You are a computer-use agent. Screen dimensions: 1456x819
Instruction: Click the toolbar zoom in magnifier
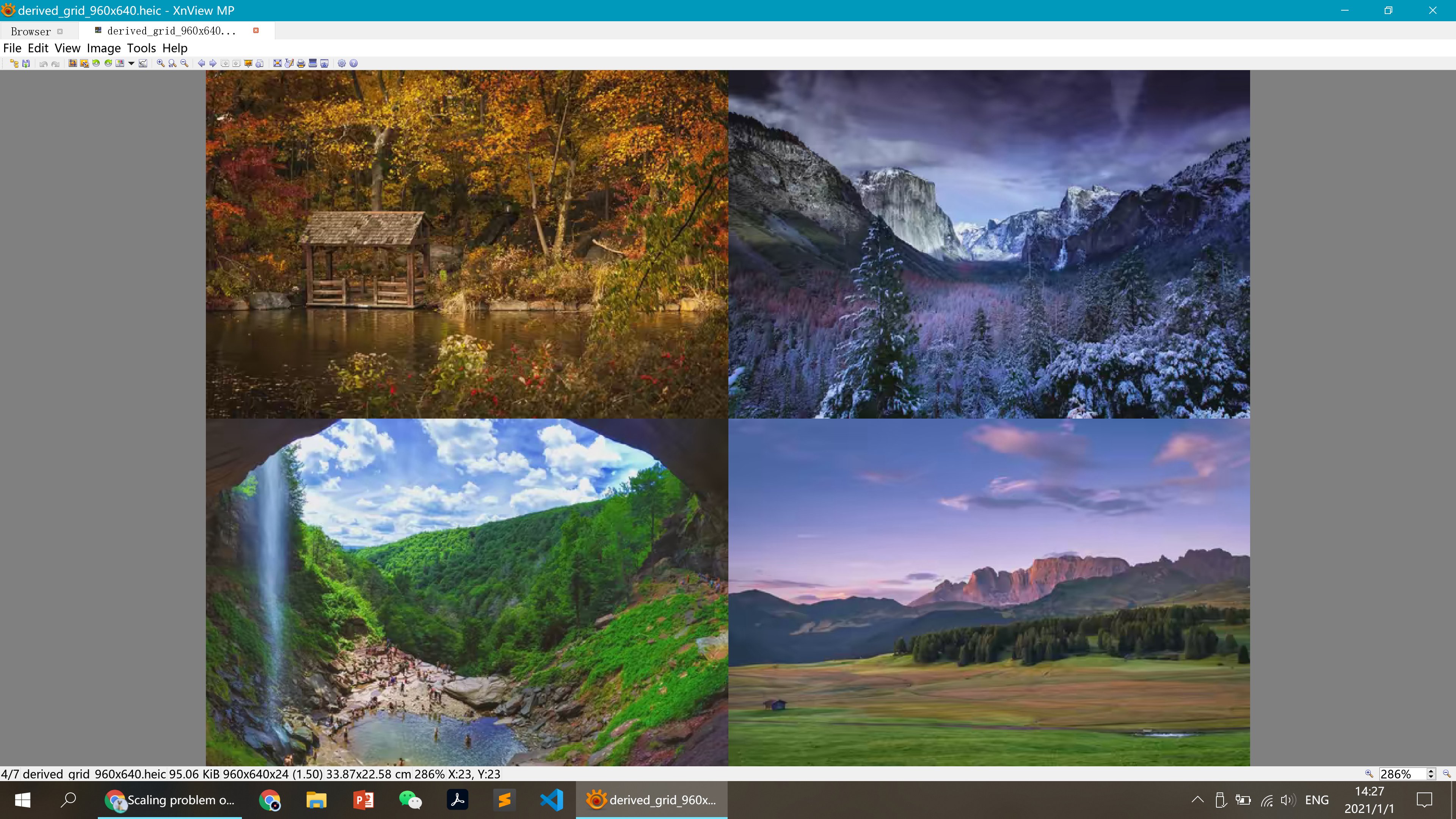coord(160,63)
